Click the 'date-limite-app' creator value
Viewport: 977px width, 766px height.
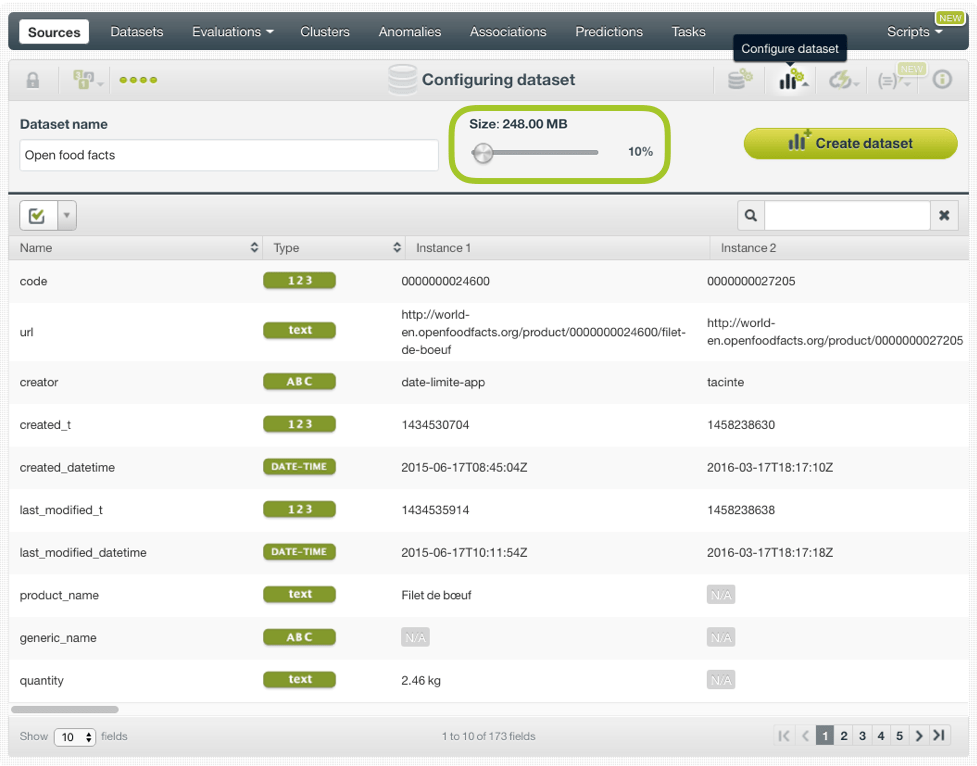click(443, 382)
